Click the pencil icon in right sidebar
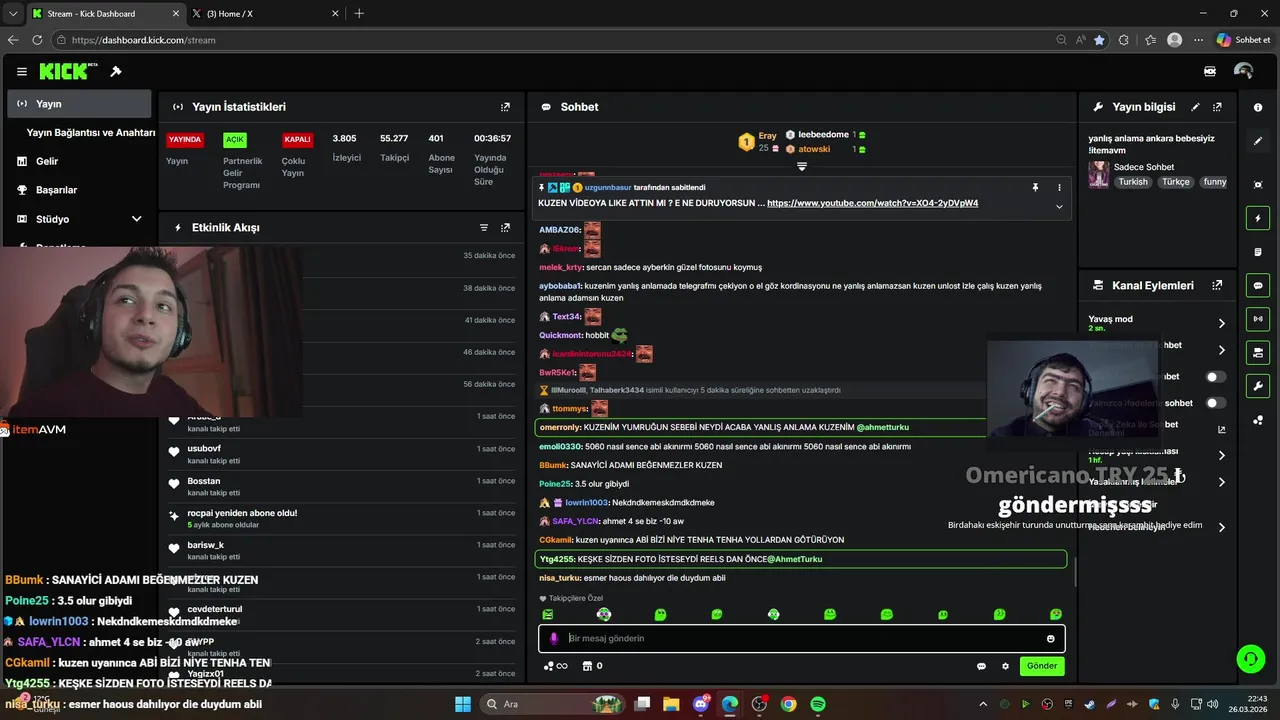The width and height of the screenshot is (1280, 720). coord(1258,141)
